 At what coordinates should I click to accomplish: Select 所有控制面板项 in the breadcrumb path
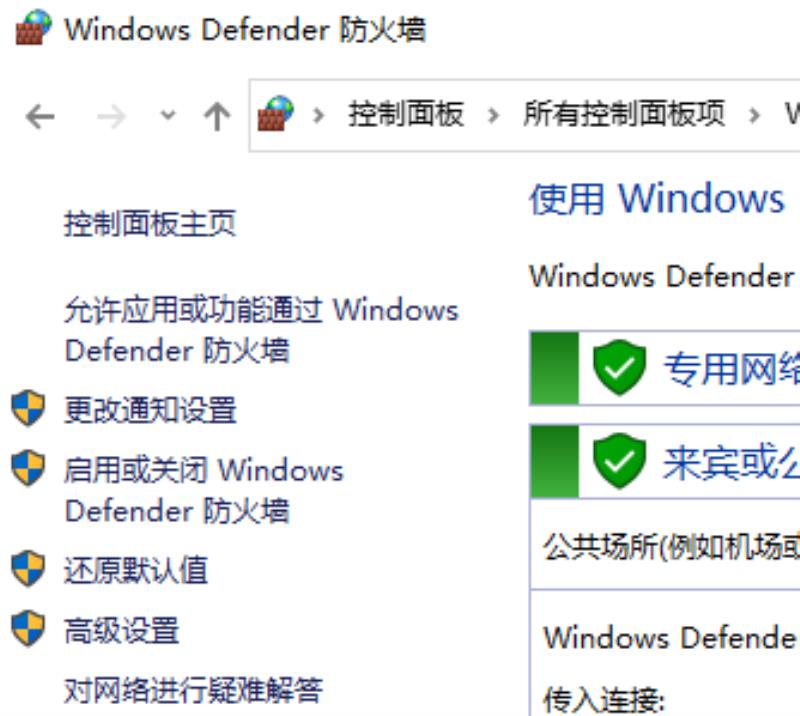624,114
